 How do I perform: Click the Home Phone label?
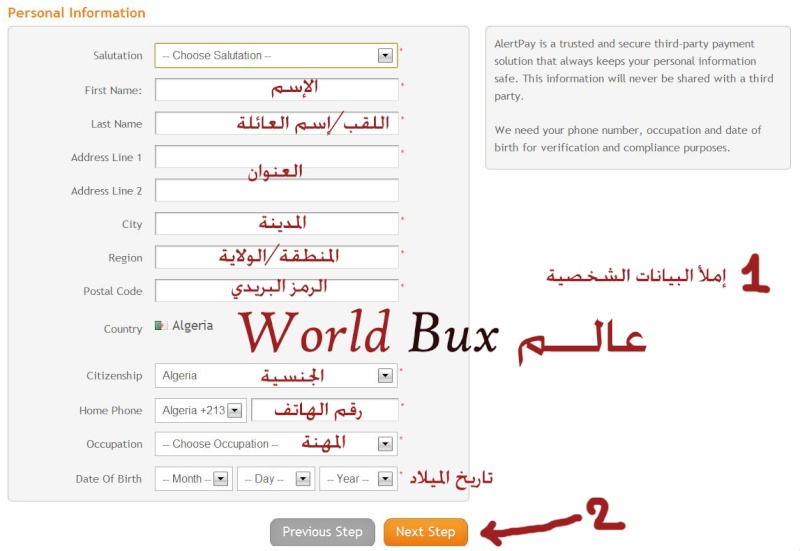tap(111, 411)
